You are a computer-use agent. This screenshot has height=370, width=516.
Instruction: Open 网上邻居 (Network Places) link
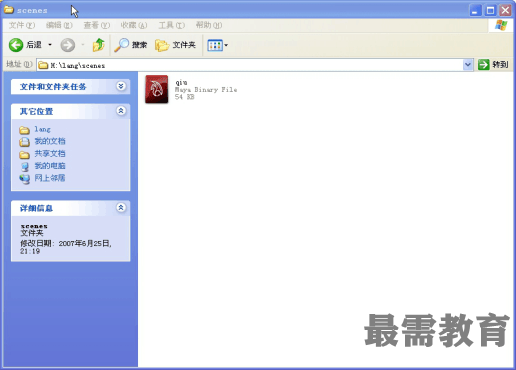50,178
